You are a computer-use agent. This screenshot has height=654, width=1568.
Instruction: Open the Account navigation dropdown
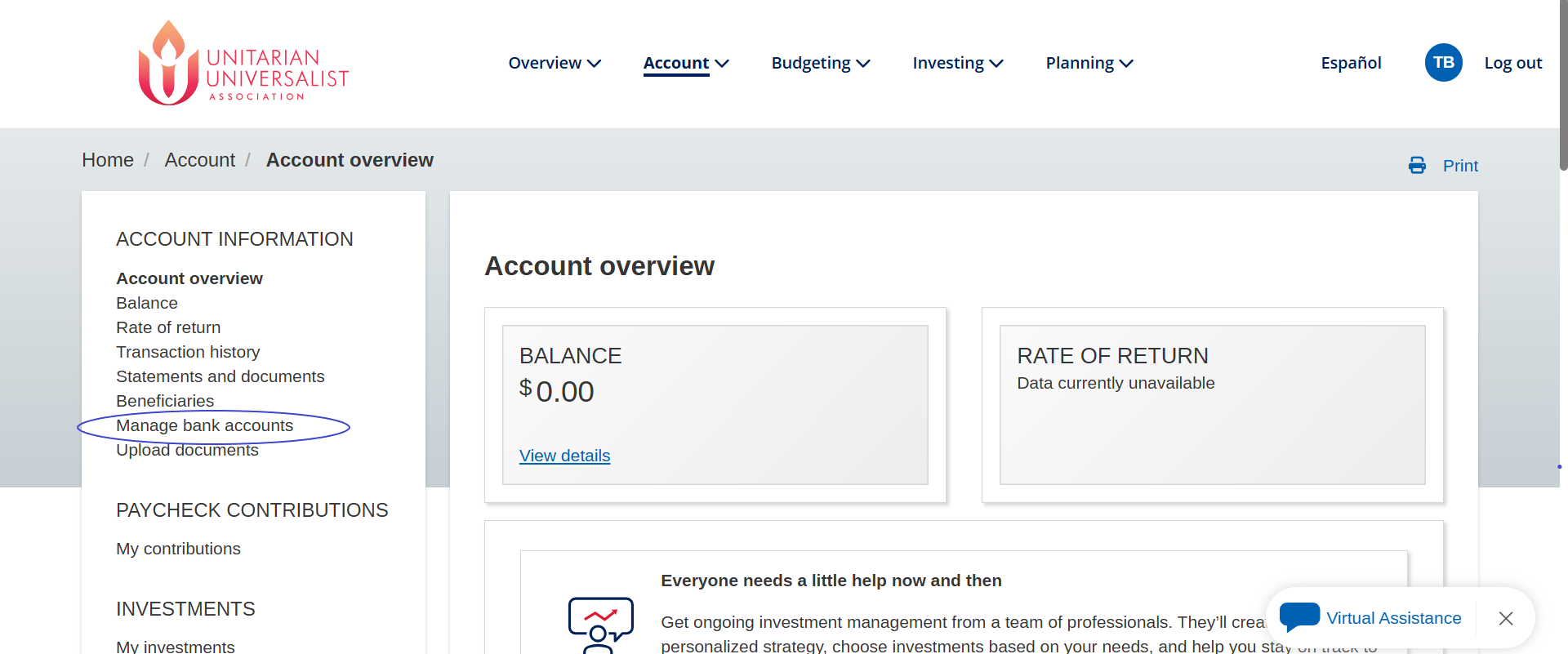click(x=686, y=63)
